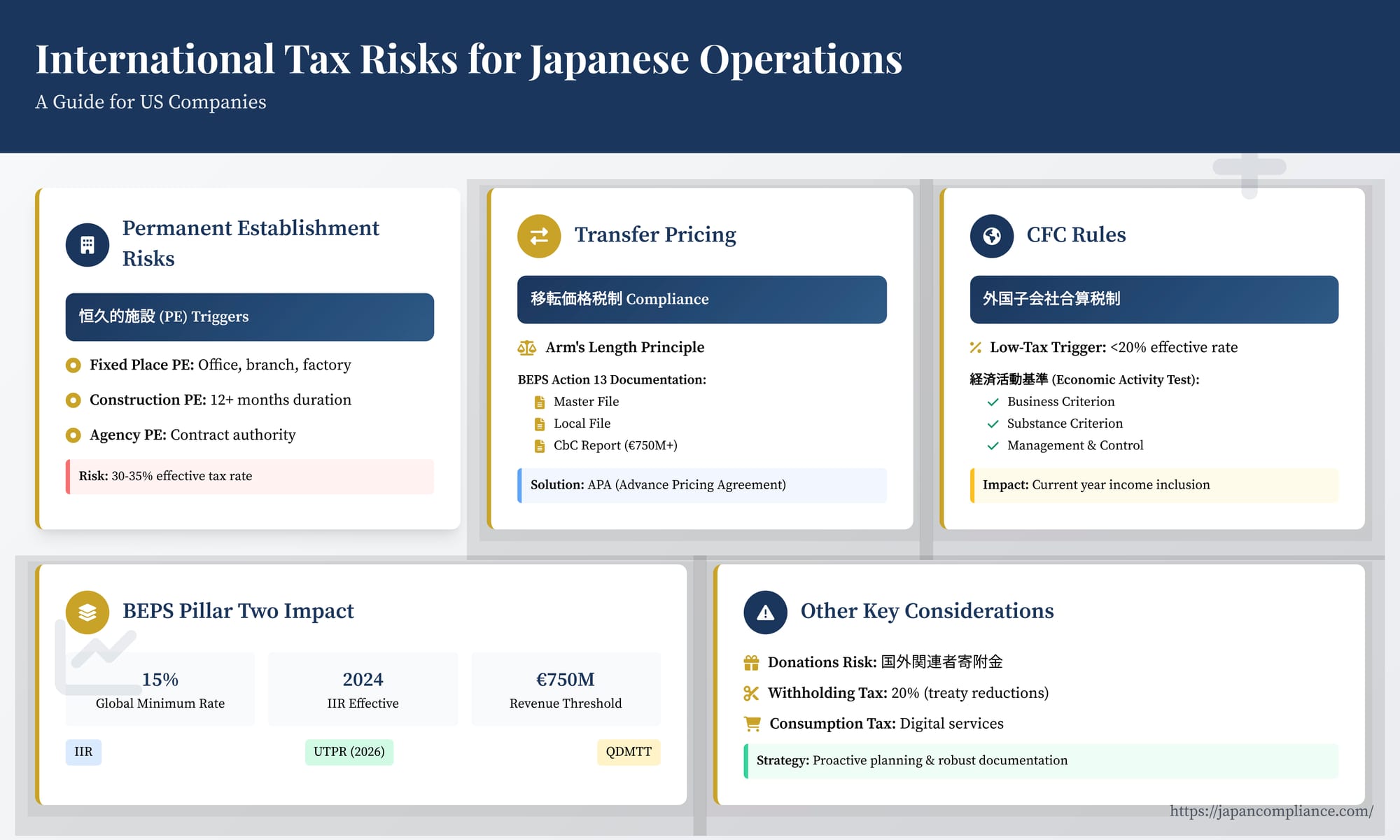Click Donations Risk: 国外関連者寄附金 text
This screenshot has width=1400, height=840.
885,662
